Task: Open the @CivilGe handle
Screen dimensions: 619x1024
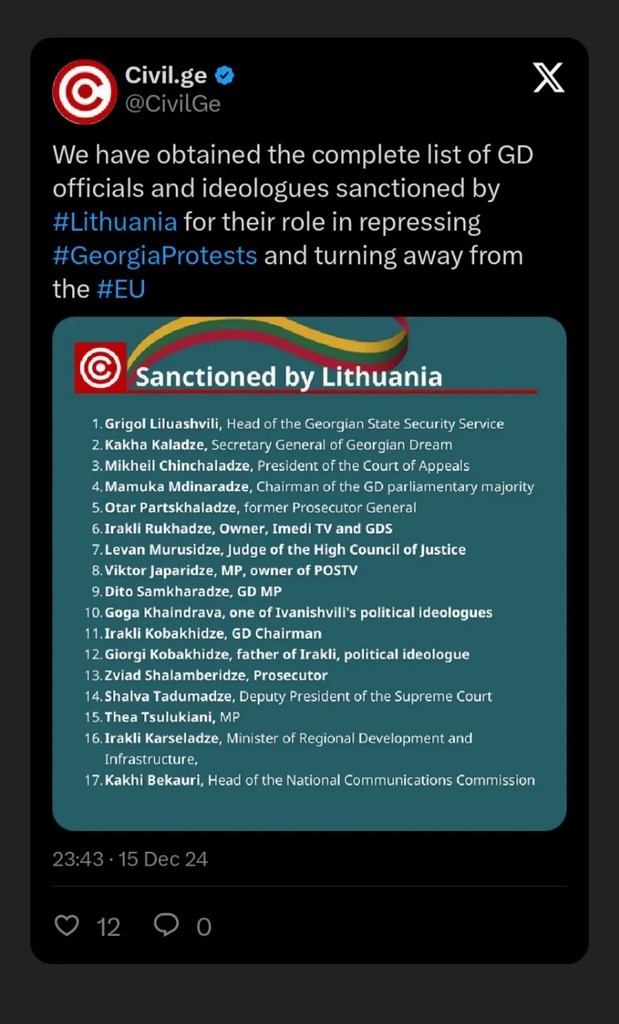Action: [x=172, y=103]
